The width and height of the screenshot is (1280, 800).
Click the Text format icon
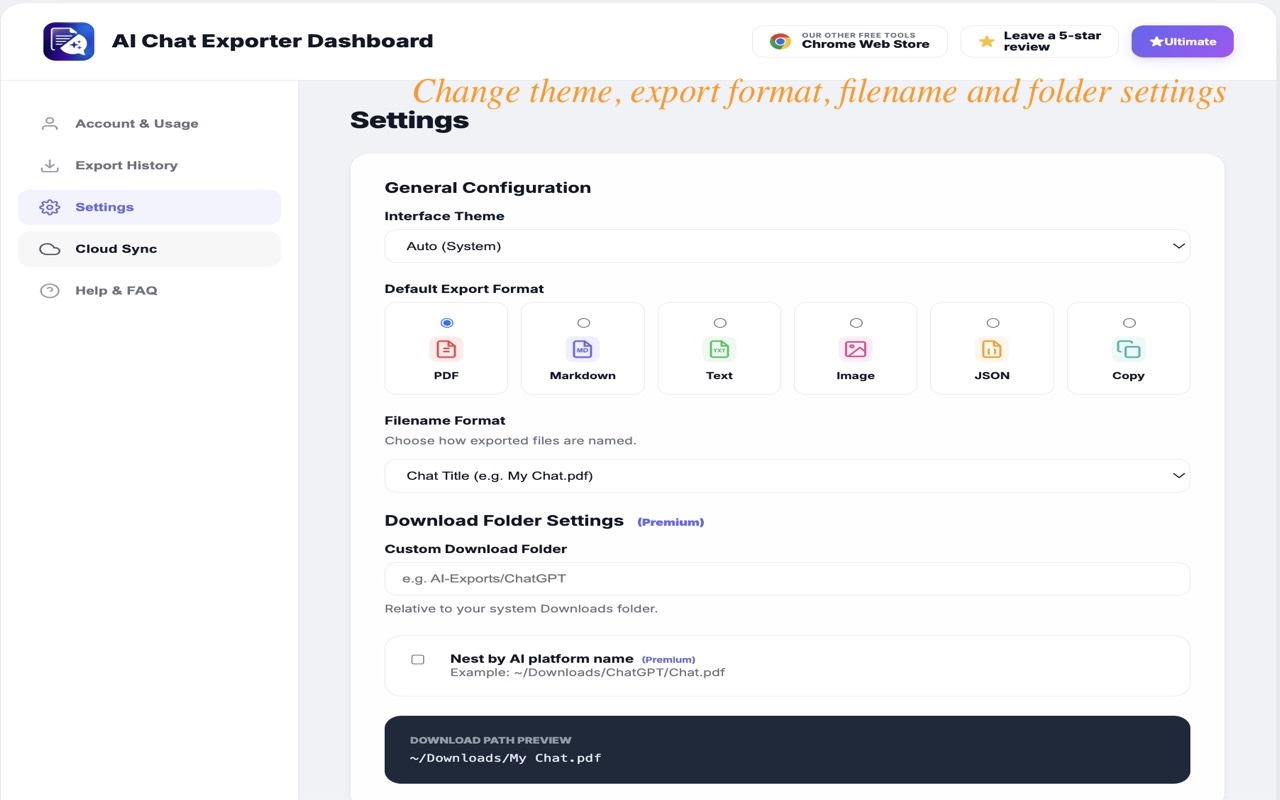pyautogui.click(x=719, y=349)
